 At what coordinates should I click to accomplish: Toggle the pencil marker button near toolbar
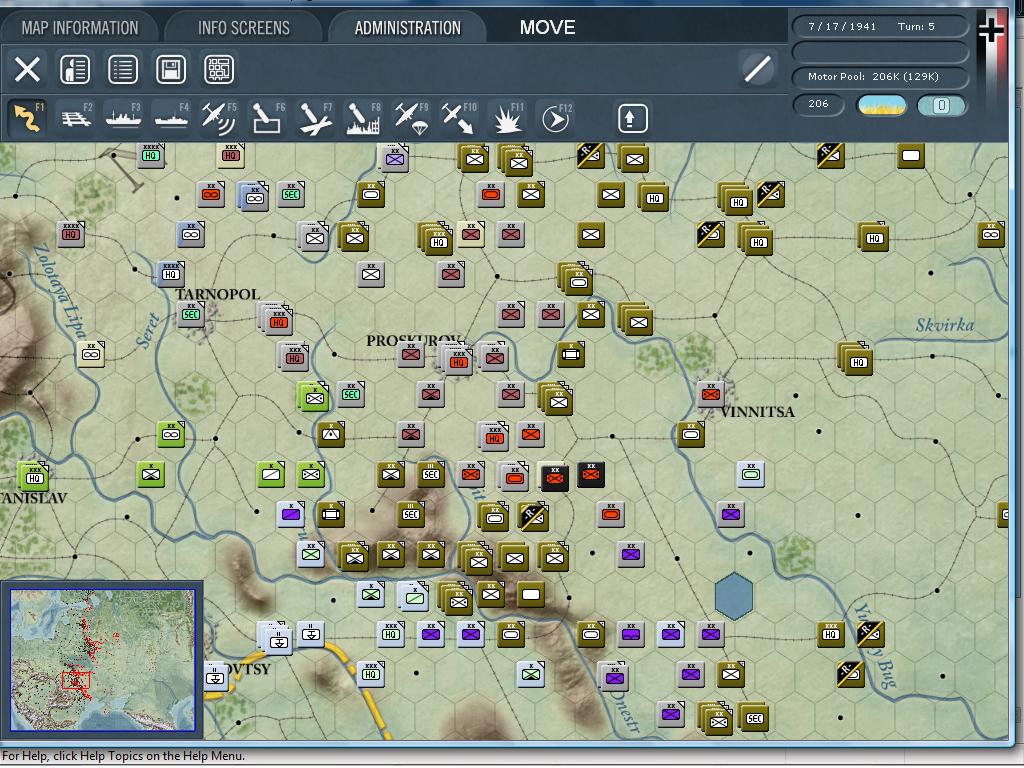click(x=757, y=68)
